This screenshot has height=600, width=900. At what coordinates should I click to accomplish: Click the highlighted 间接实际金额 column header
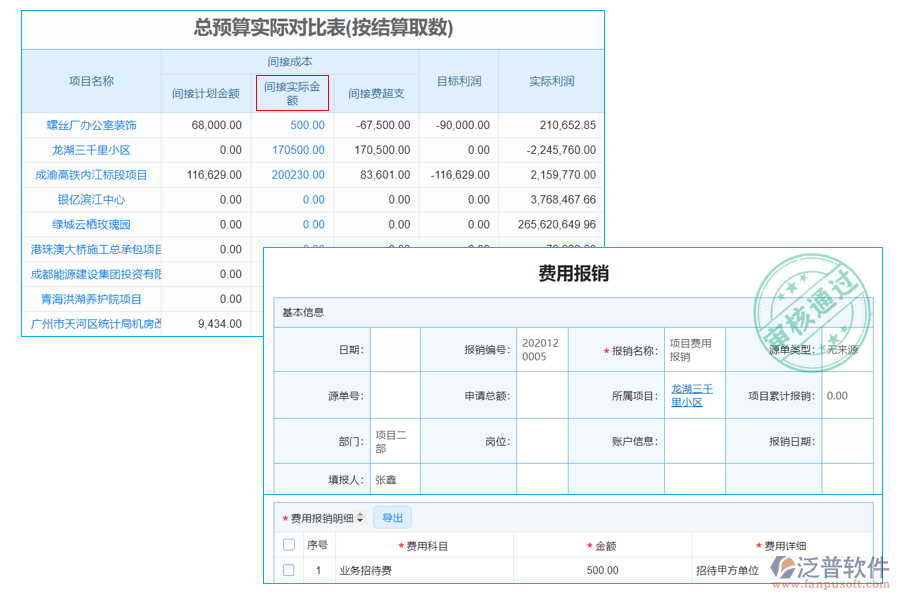[x=292, y=92]
